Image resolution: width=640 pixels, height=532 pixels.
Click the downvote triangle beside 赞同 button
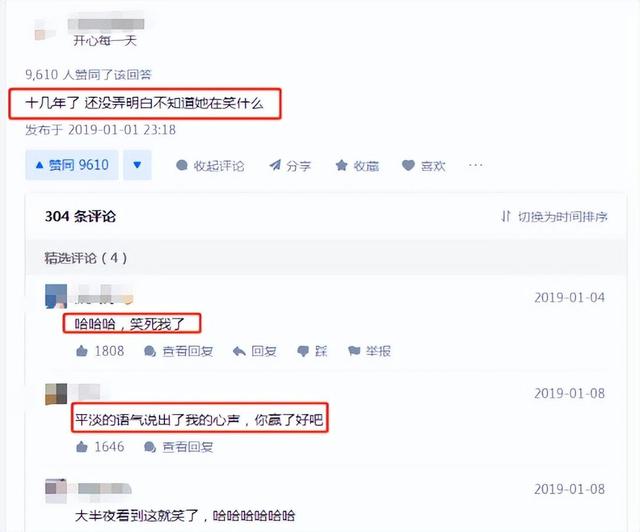pyautogui.click(x=138, y=165)
